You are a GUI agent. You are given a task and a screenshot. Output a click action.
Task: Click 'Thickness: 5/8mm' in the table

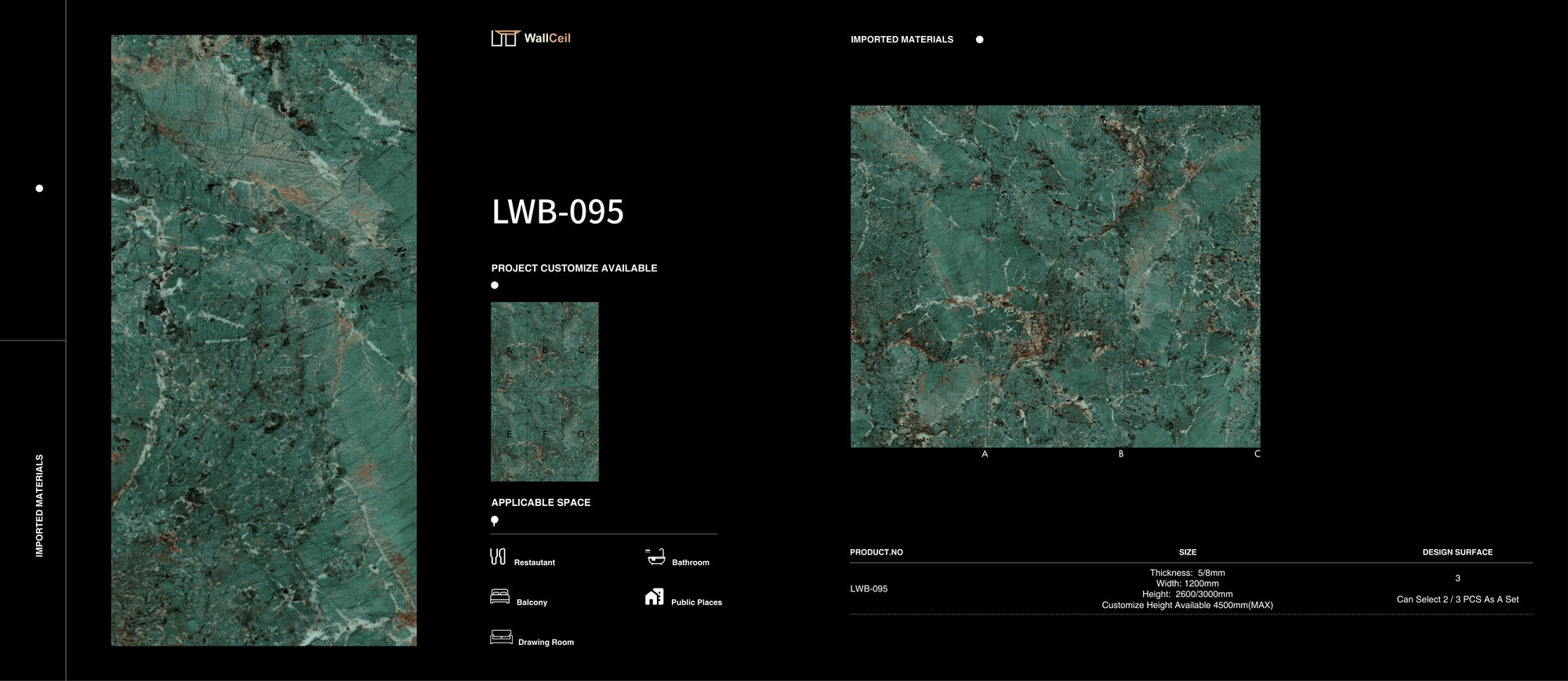pyautogui.click(x=1187, y=573)
